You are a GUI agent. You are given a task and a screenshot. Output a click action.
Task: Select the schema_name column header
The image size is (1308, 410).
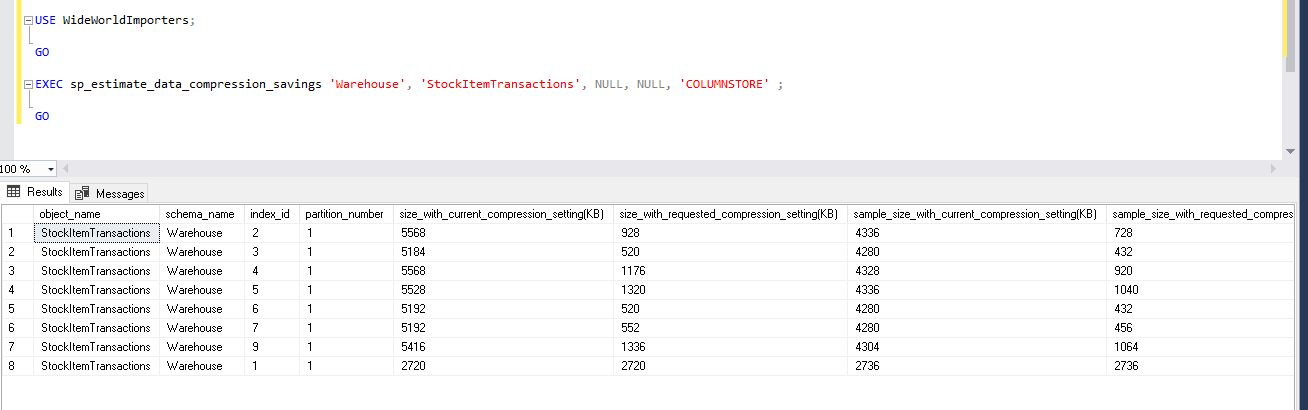pos(200,214)
